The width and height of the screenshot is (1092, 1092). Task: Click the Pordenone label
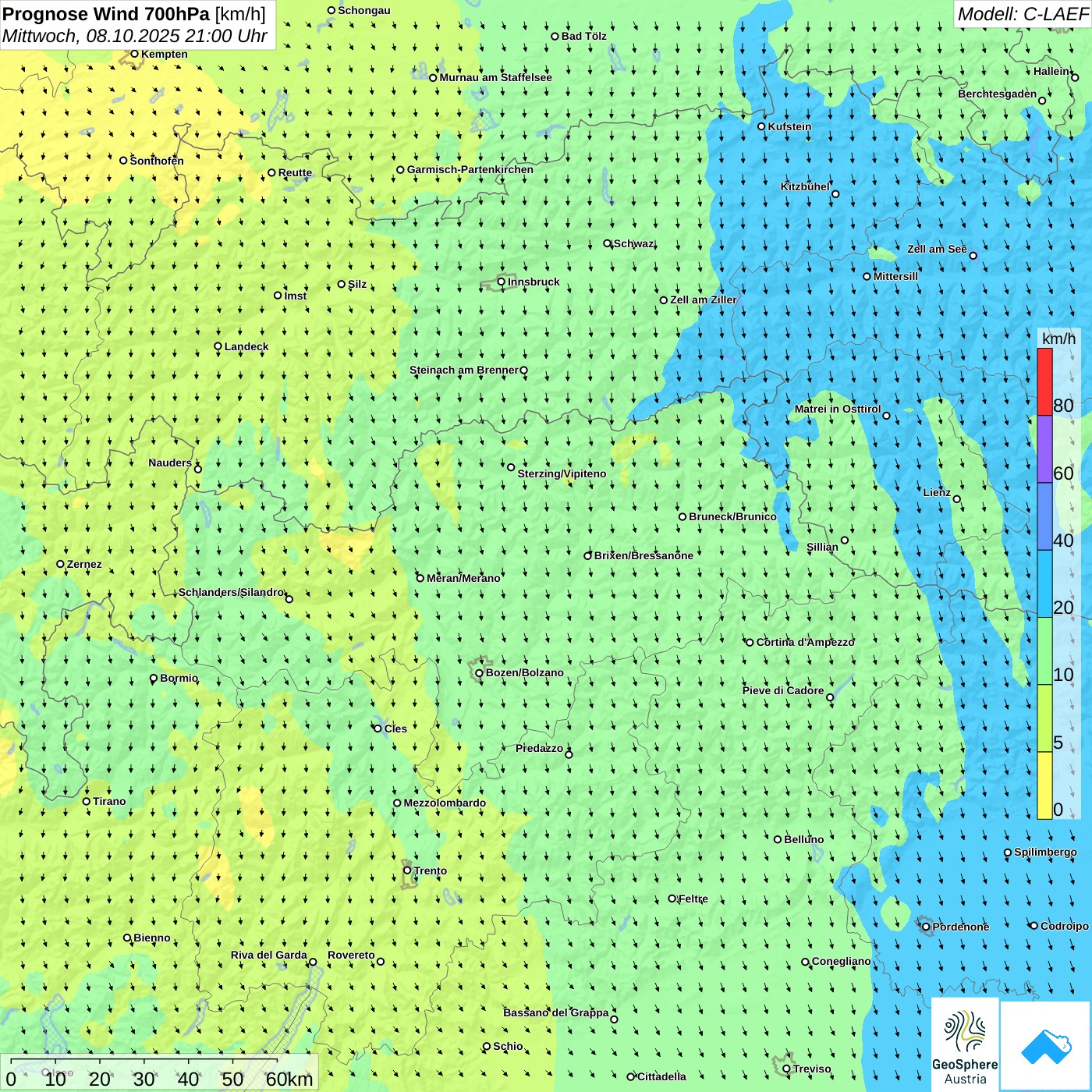point(960,927)
